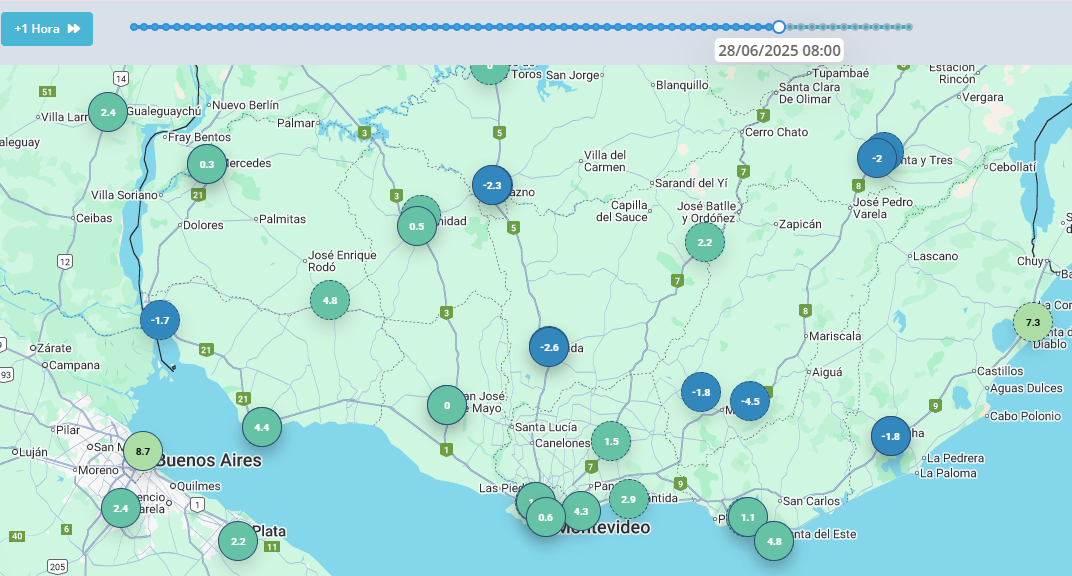Click the last dot on the timeline
Image resolution: width=1072 pixels, height=576 pixels.
(909, 27)
